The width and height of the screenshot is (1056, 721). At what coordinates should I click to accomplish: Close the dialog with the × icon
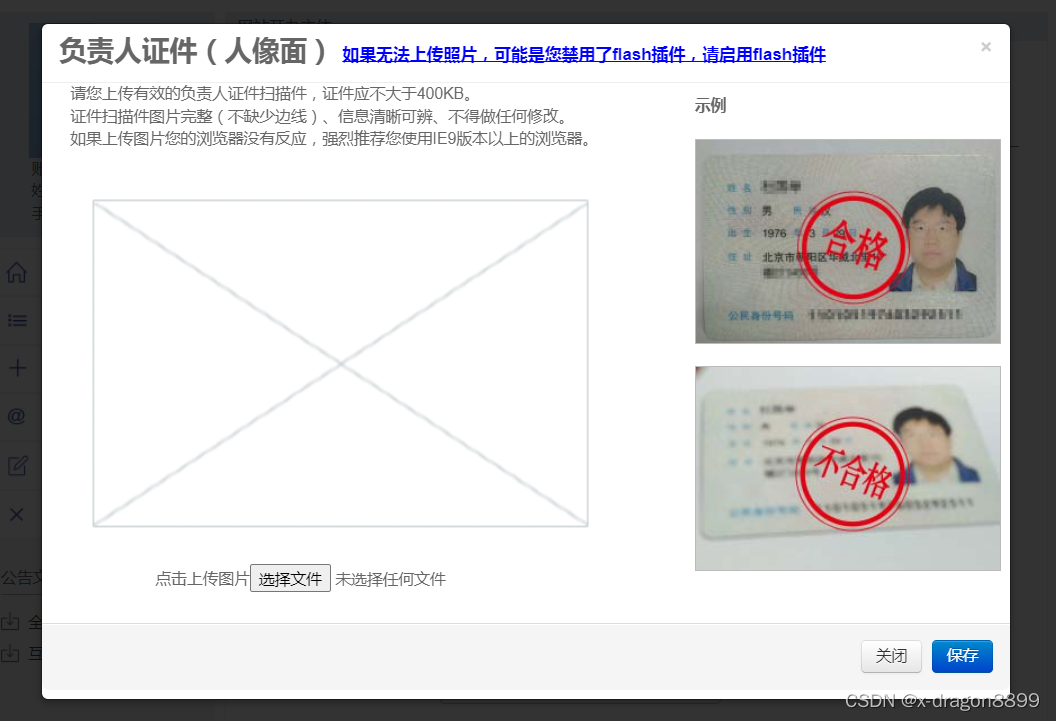(986, 46)
